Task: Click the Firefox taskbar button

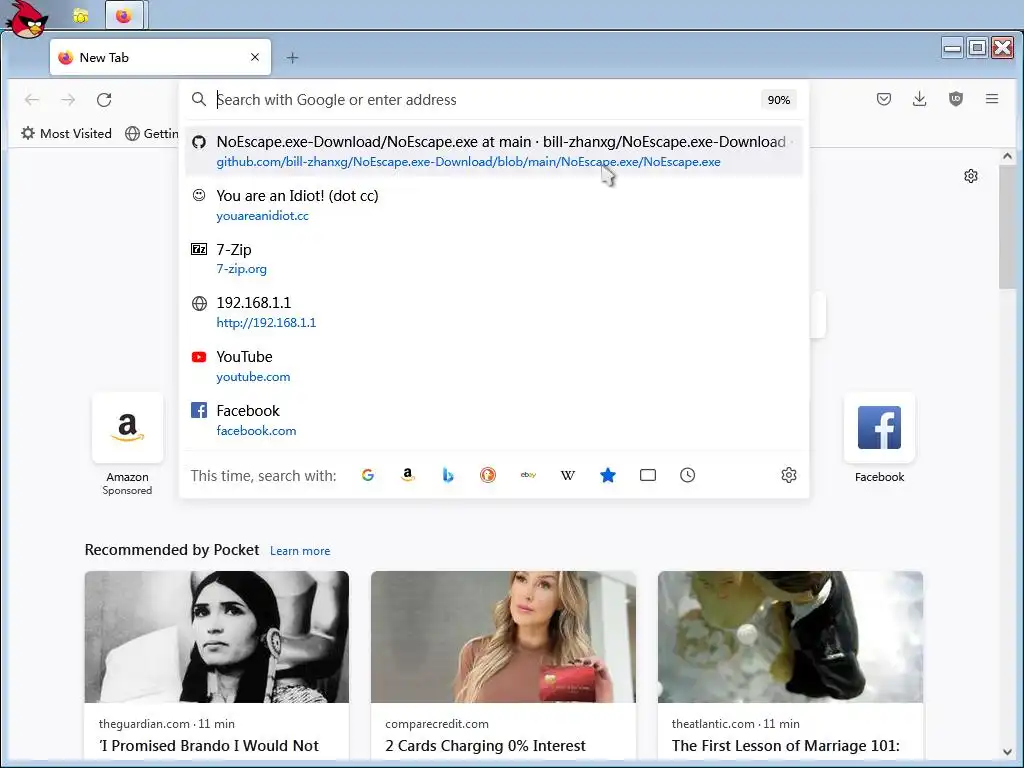Action: [x=123, y=16]
